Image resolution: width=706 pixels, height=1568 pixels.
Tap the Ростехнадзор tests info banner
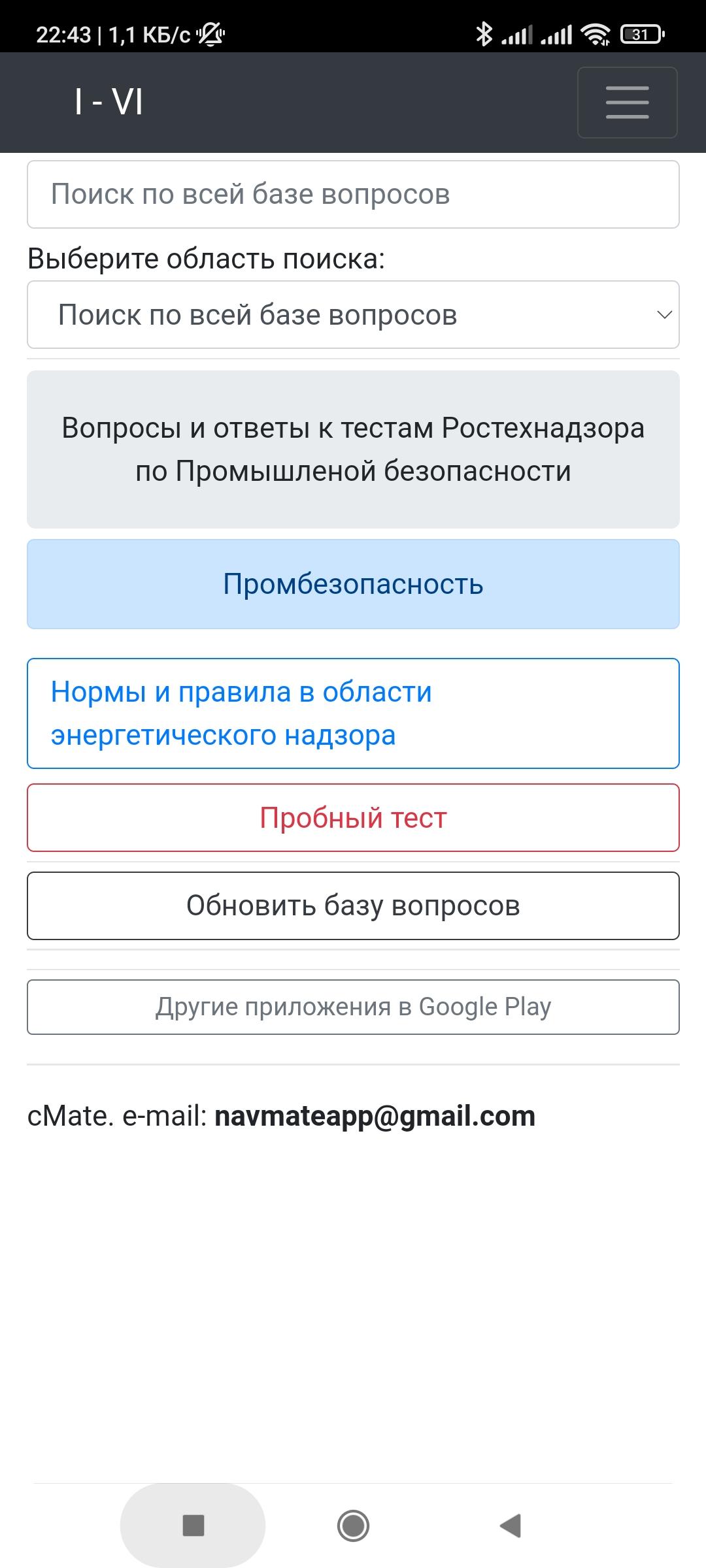[x=353, y=449]
